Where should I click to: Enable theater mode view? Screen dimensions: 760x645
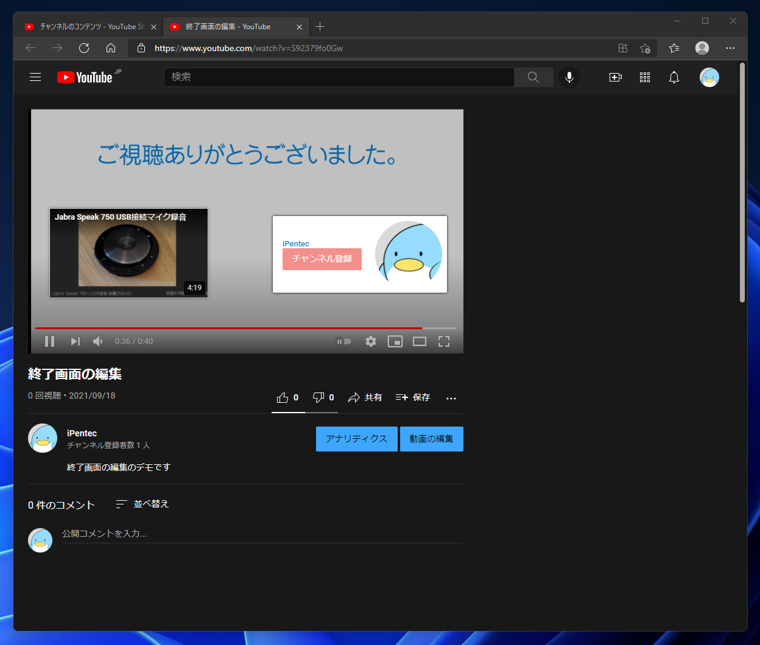[419, 341]
